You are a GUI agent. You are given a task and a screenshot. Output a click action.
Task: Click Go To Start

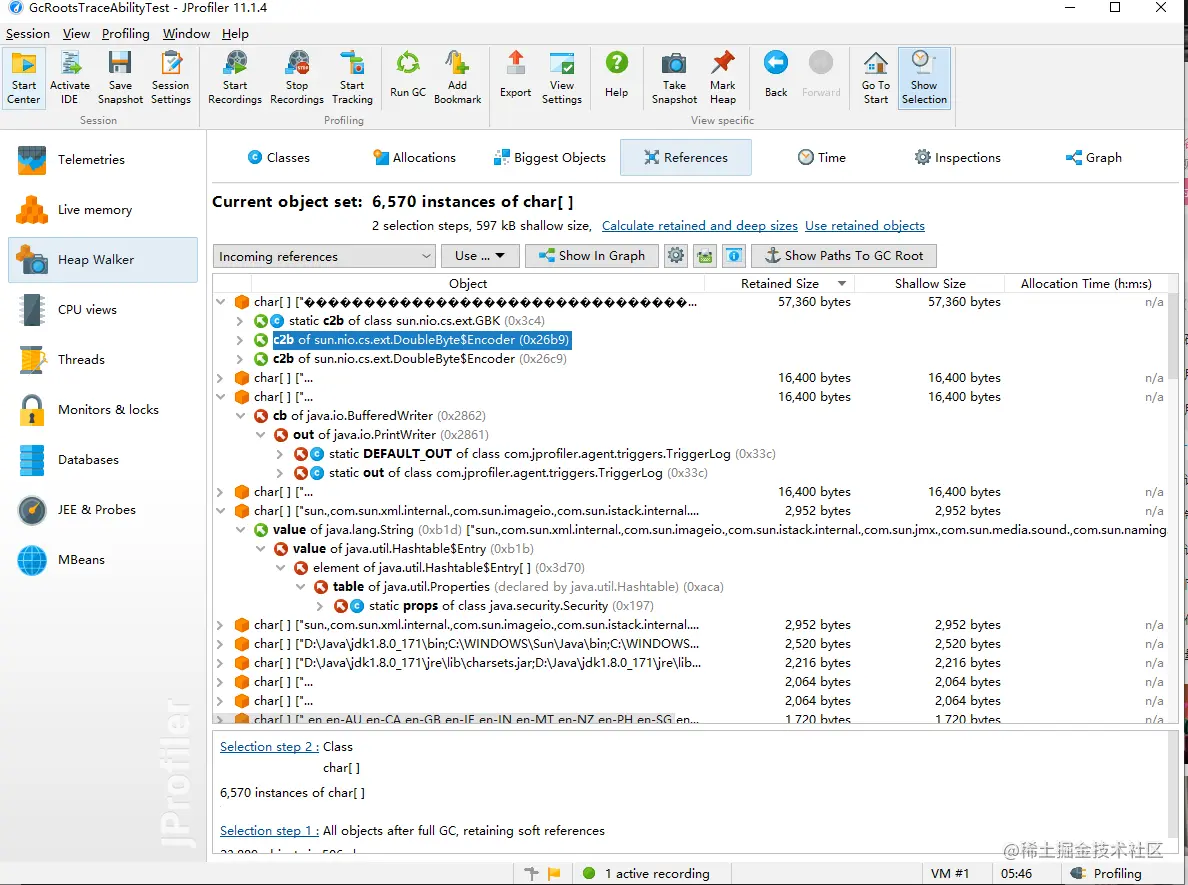click(876, 78)
